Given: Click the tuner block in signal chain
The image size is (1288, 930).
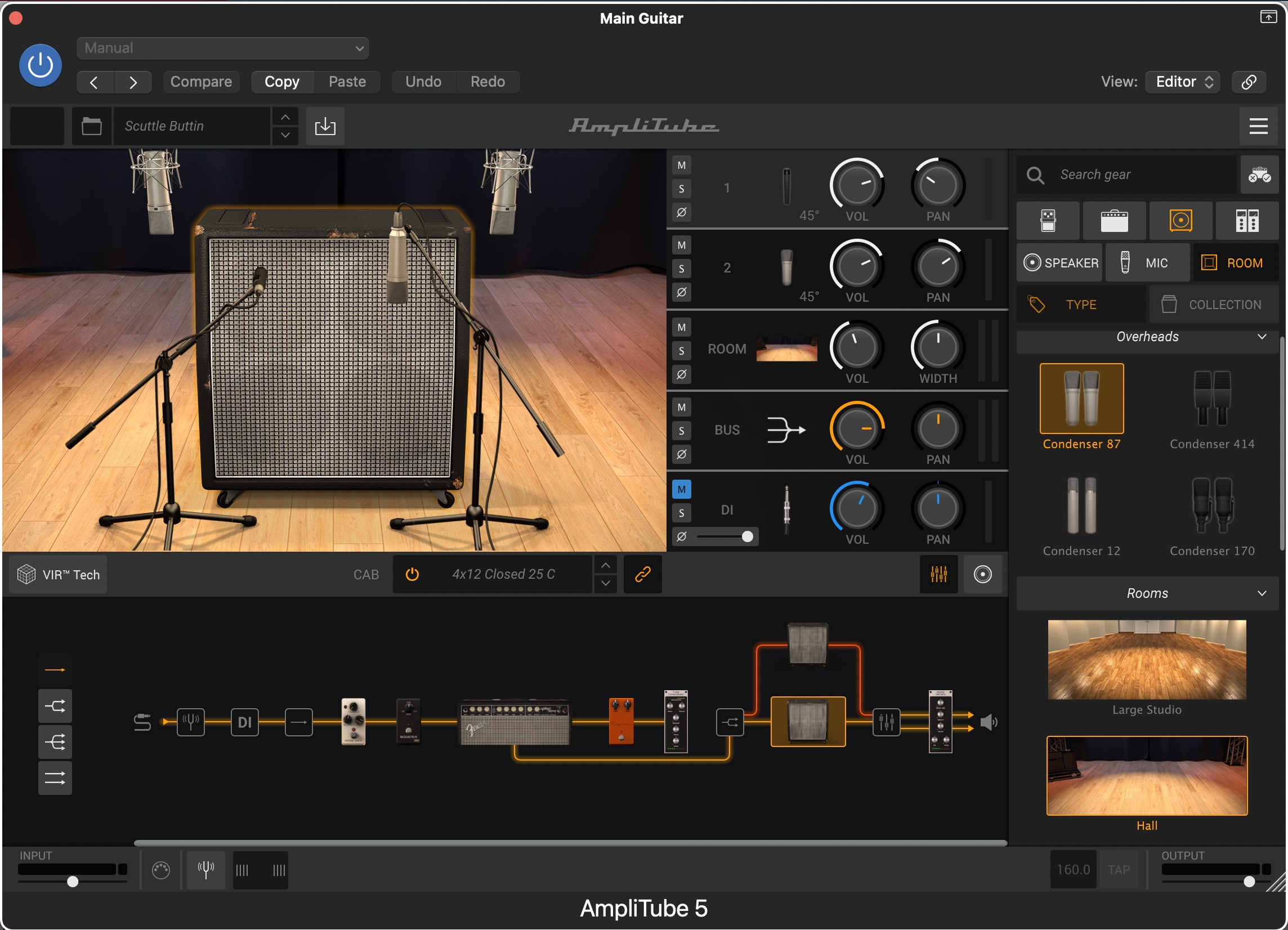Looking at the screenshot, I should point(191,723).
